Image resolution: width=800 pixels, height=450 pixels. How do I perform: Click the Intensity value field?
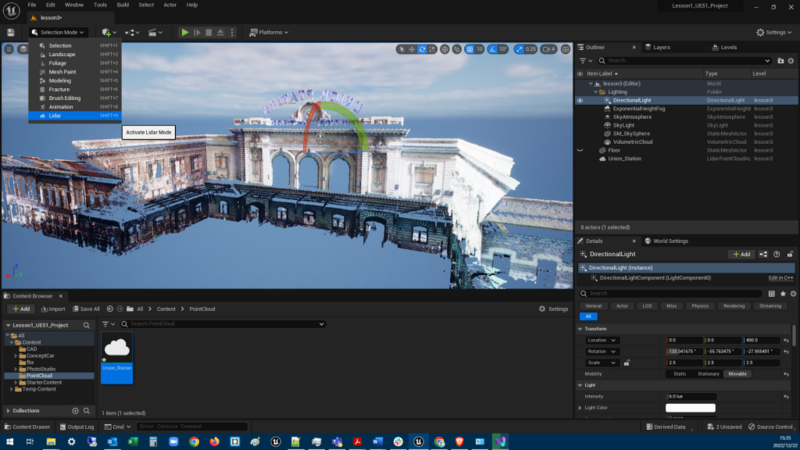691,396
